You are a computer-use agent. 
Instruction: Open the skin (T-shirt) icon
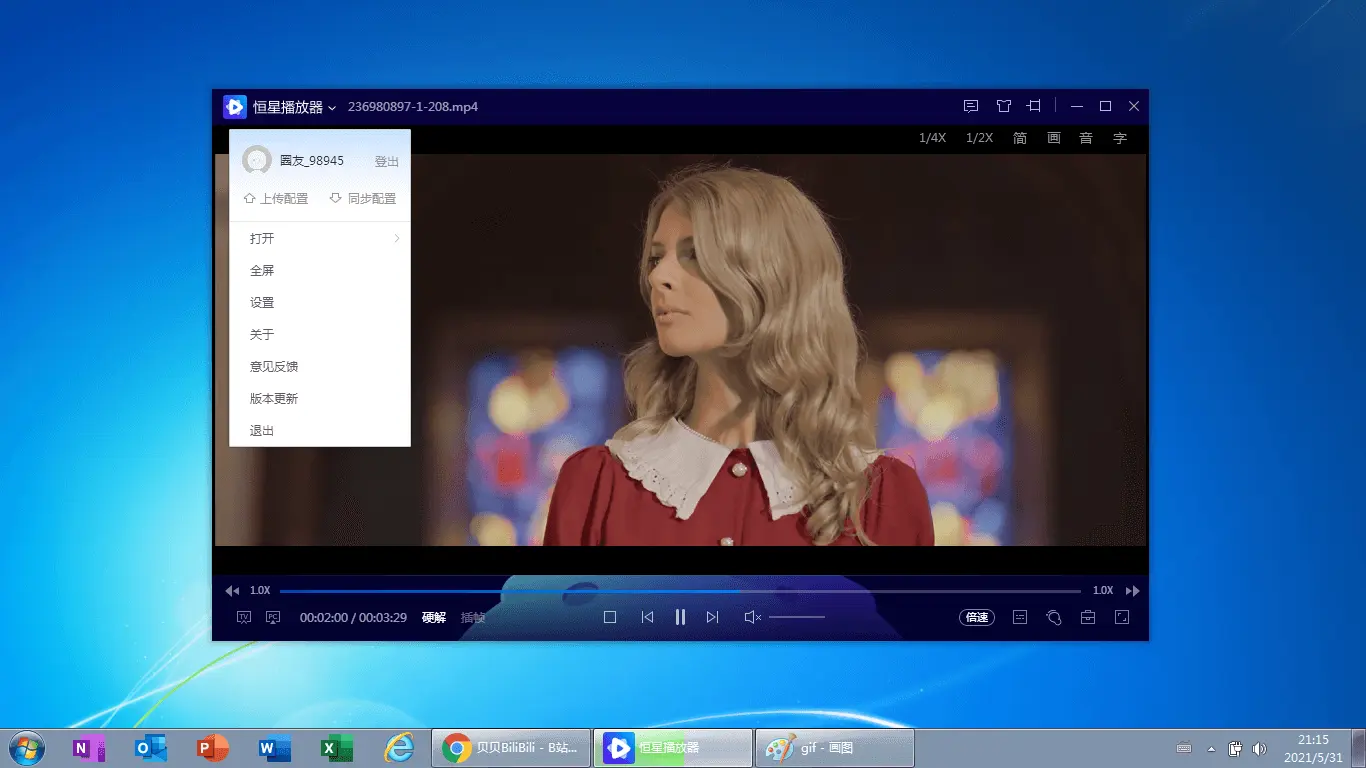click(x=1003, y=106)
